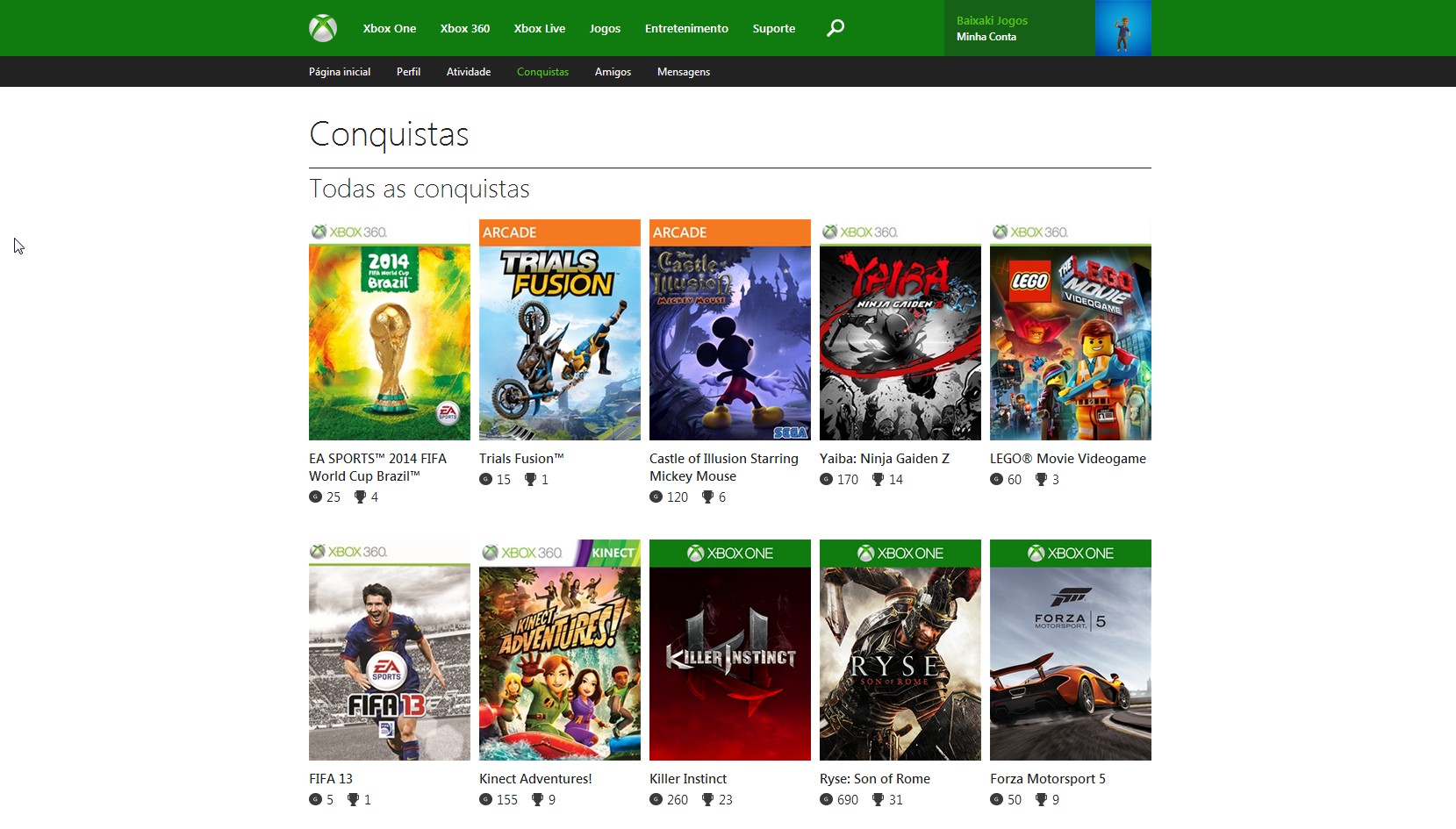Click the Forza Motorsport 5 cover art
The height and width of the screenshot is (829, 1456).
[1071, 650]
